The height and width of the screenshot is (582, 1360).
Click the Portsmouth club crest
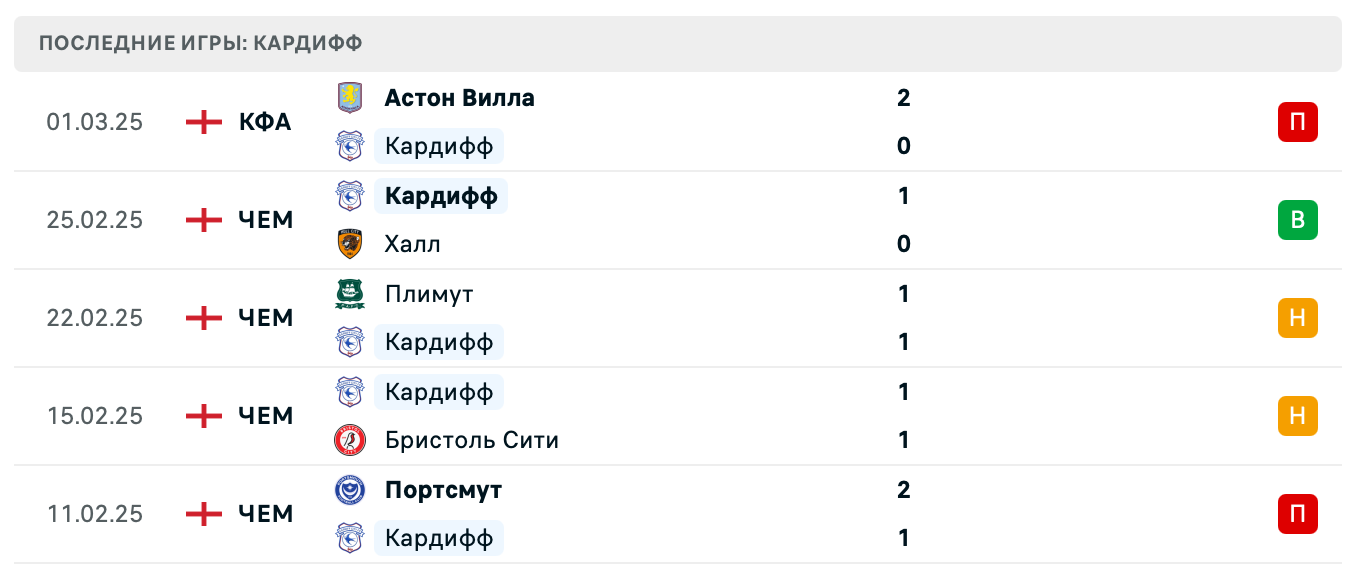[350, 489]
